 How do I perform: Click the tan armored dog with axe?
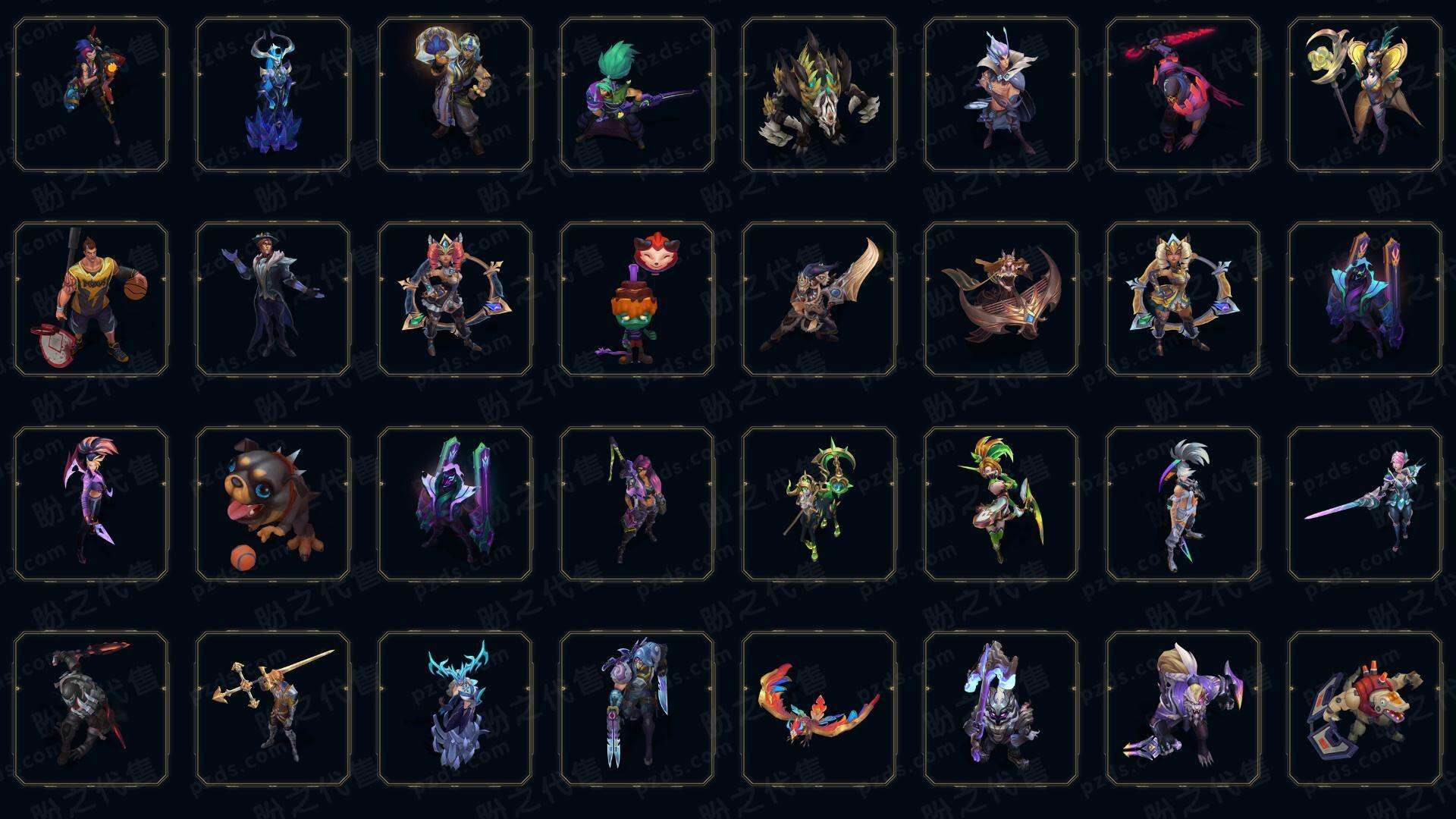click(1365, 709)
